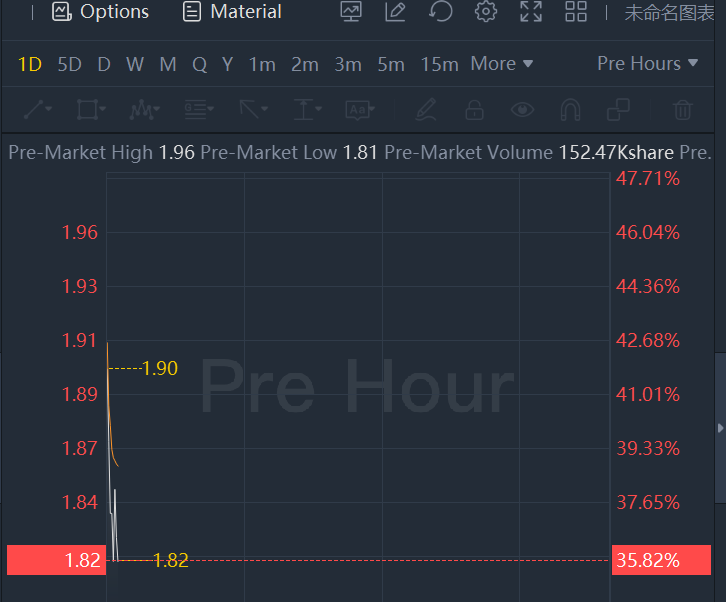Refresh the chart with the reload icon

[440, 12]
